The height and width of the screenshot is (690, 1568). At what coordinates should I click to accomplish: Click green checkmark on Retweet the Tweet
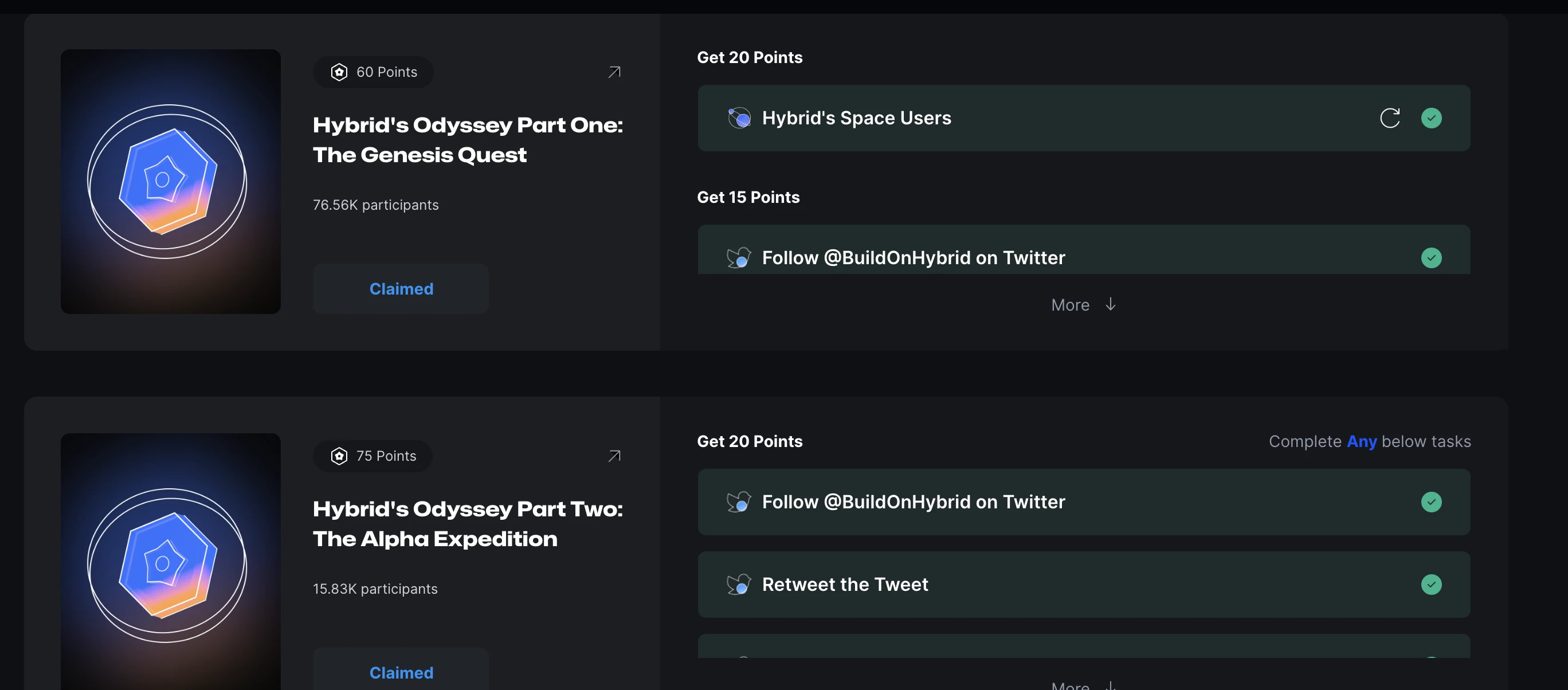pyautogui.click(x=1431, y=585)
